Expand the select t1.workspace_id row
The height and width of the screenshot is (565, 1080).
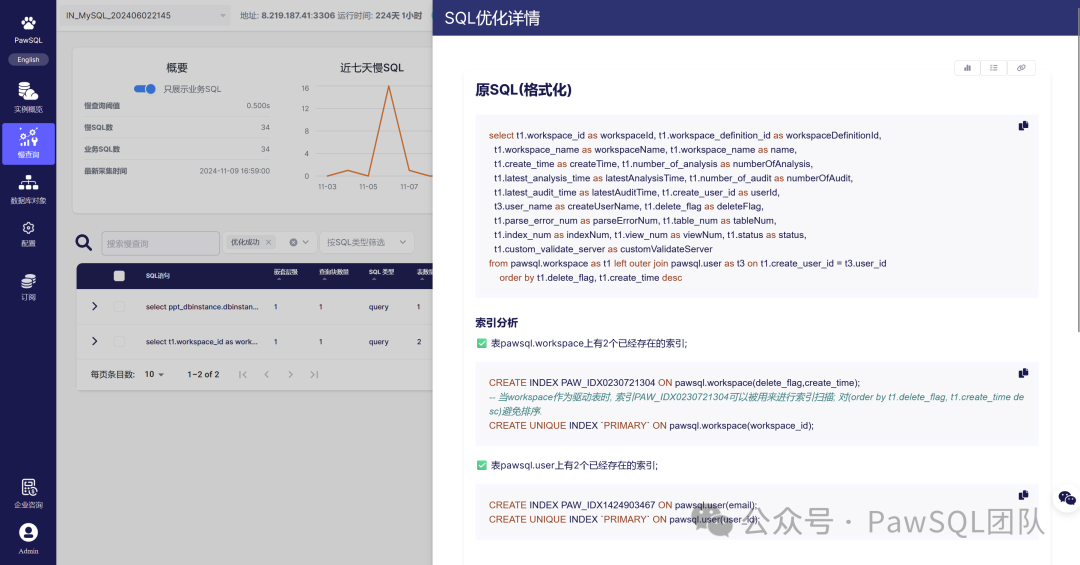(x=94, y=341)
